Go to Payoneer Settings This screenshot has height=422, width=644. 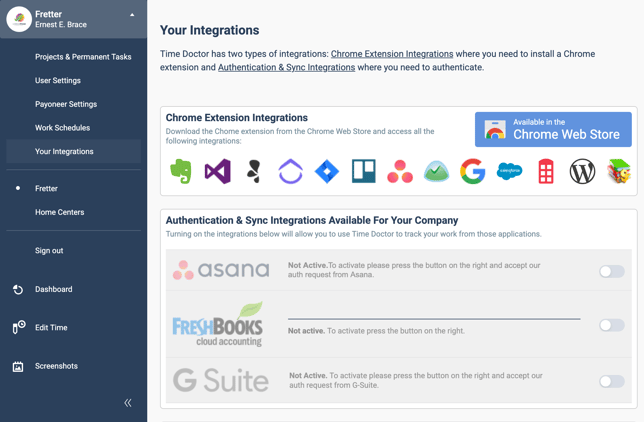tap(66, 104)
